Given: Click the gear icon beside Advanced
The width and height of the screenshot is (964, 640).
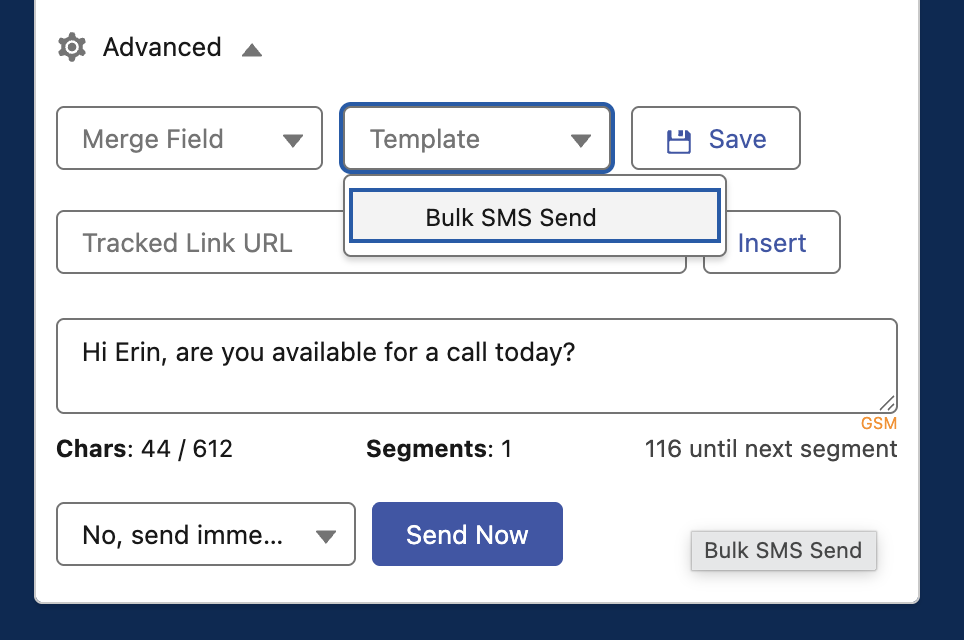Looking at the screenshot, I should [71, 47].
